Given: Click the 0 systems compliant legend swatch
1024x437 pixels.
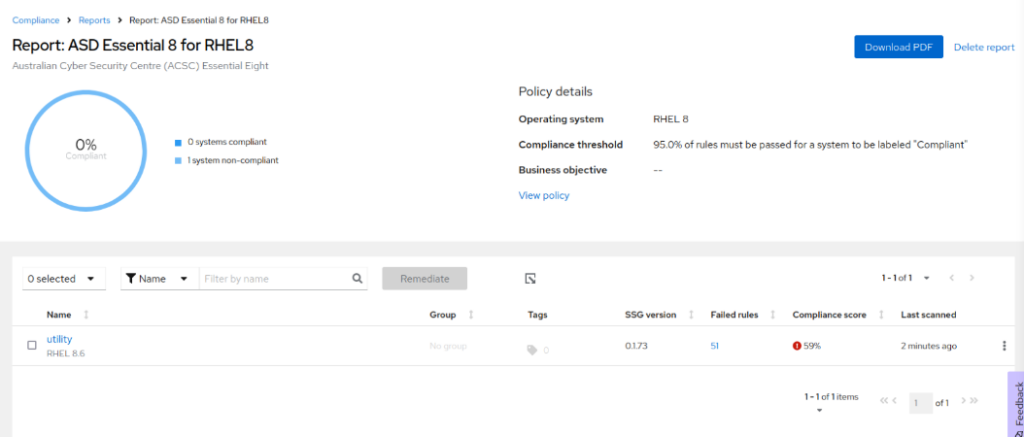Looking at the screenshot, I should tap(178, 142).
